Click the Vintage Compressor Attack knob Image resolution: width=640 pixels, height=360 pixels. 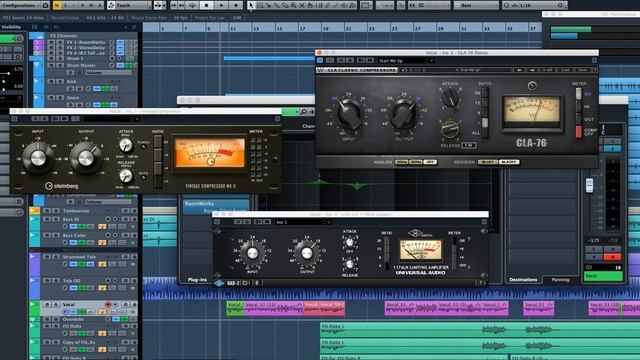[x=126, y=145]
